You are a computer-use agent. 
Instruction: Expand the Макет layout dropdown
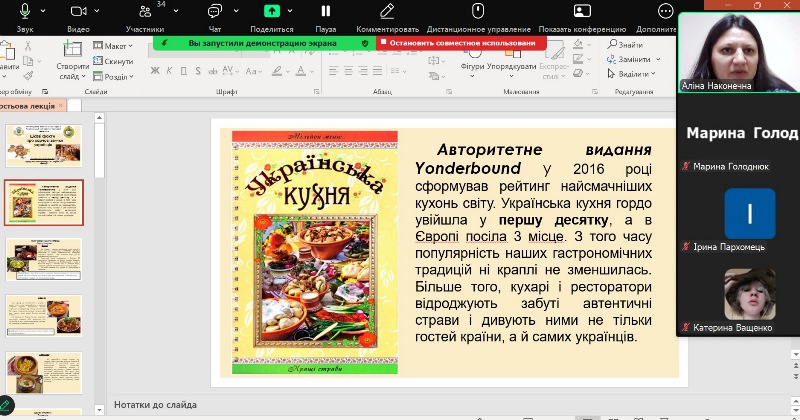point(116,46)
